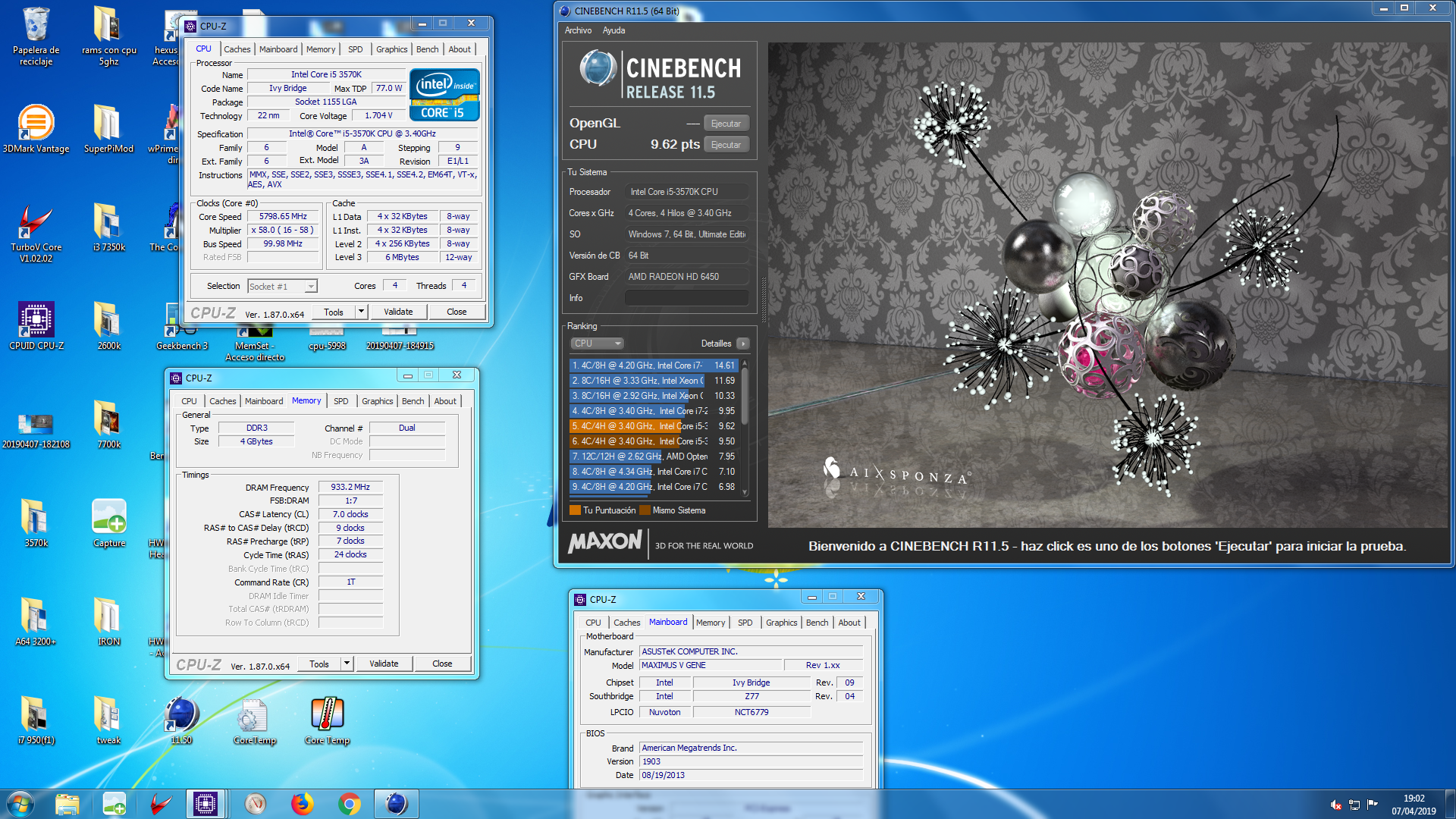Launch CPUID CPU-Z desktop shortcut
The width and height of the screenshot is (1456, 819).
pyautogui.click(x=36, y=326)
